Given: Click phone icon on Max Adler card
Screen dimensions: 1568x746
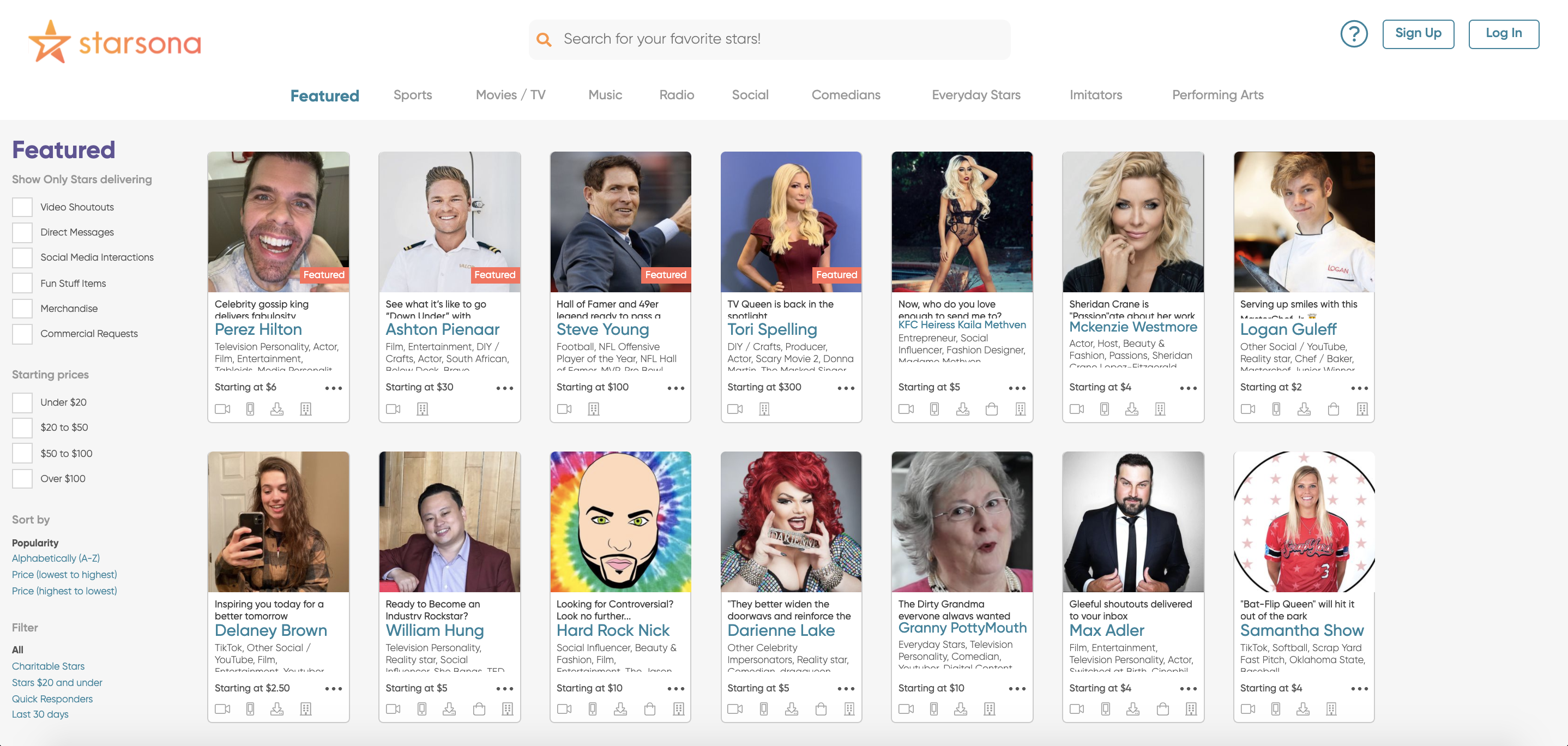Looking at the screenshot, I should coord(1105,709).
